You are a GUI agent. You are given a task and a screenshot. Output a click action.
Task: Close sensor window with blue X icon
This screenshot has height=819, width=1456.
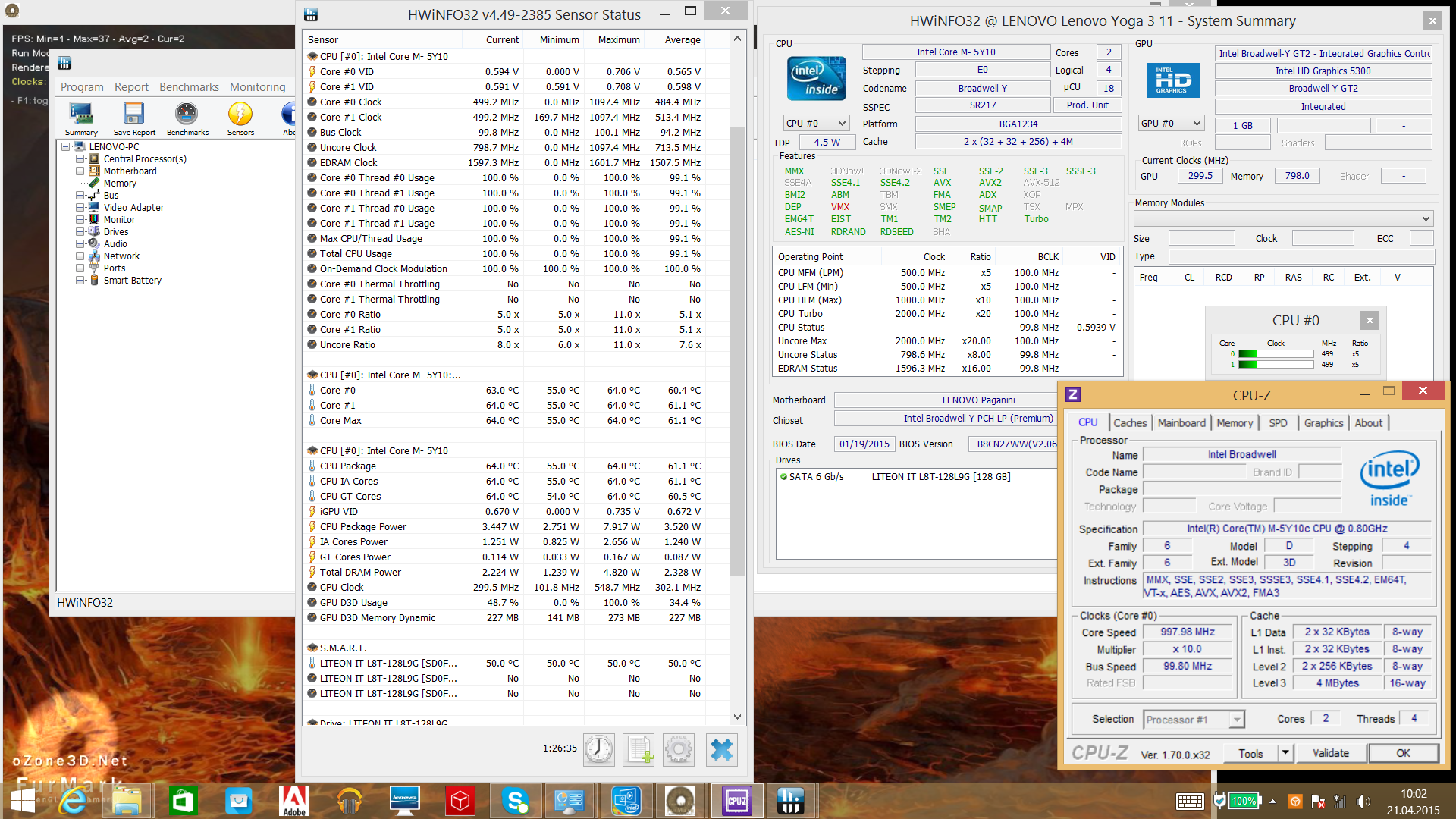click(x=721, y=749)
